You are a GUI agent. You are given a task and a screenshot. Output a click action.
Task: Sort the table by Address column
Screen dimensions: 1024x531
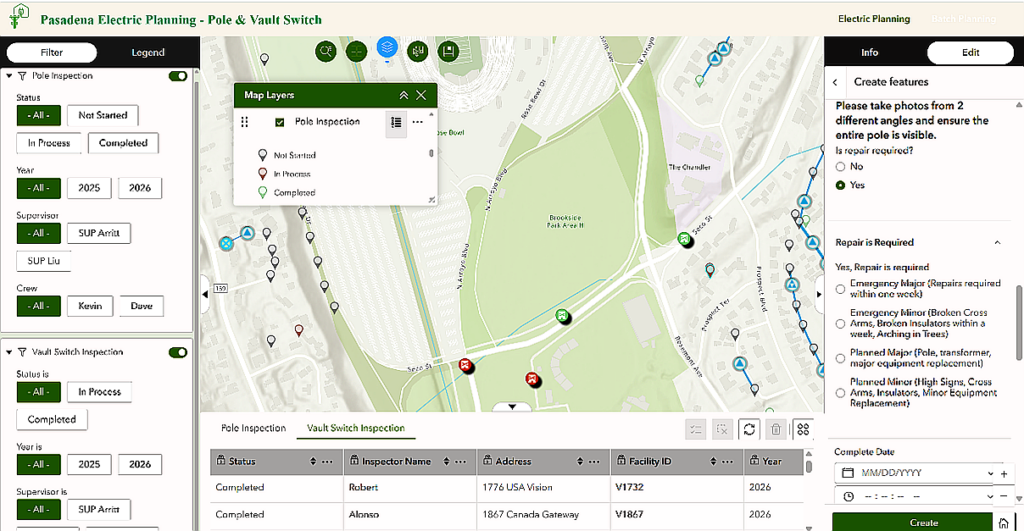579,462
